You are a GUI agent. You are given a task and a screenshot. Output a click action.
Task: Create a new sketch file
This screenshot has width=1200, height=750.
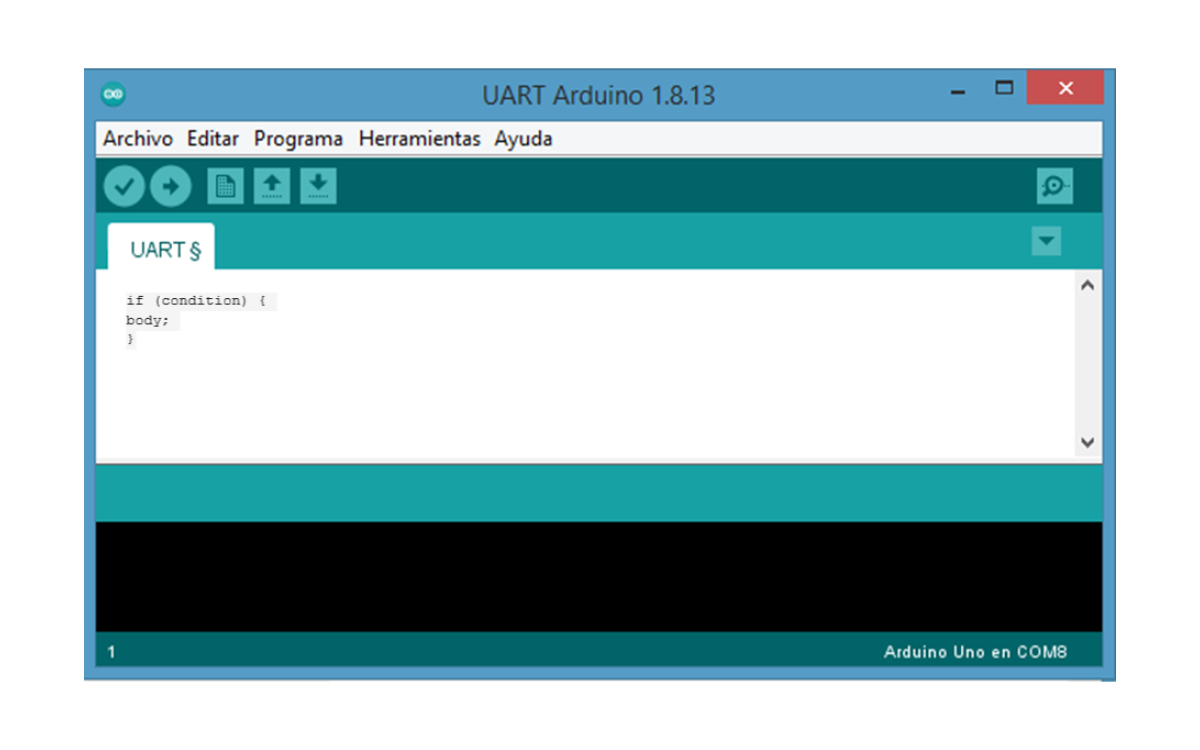[x=226, y=186]
